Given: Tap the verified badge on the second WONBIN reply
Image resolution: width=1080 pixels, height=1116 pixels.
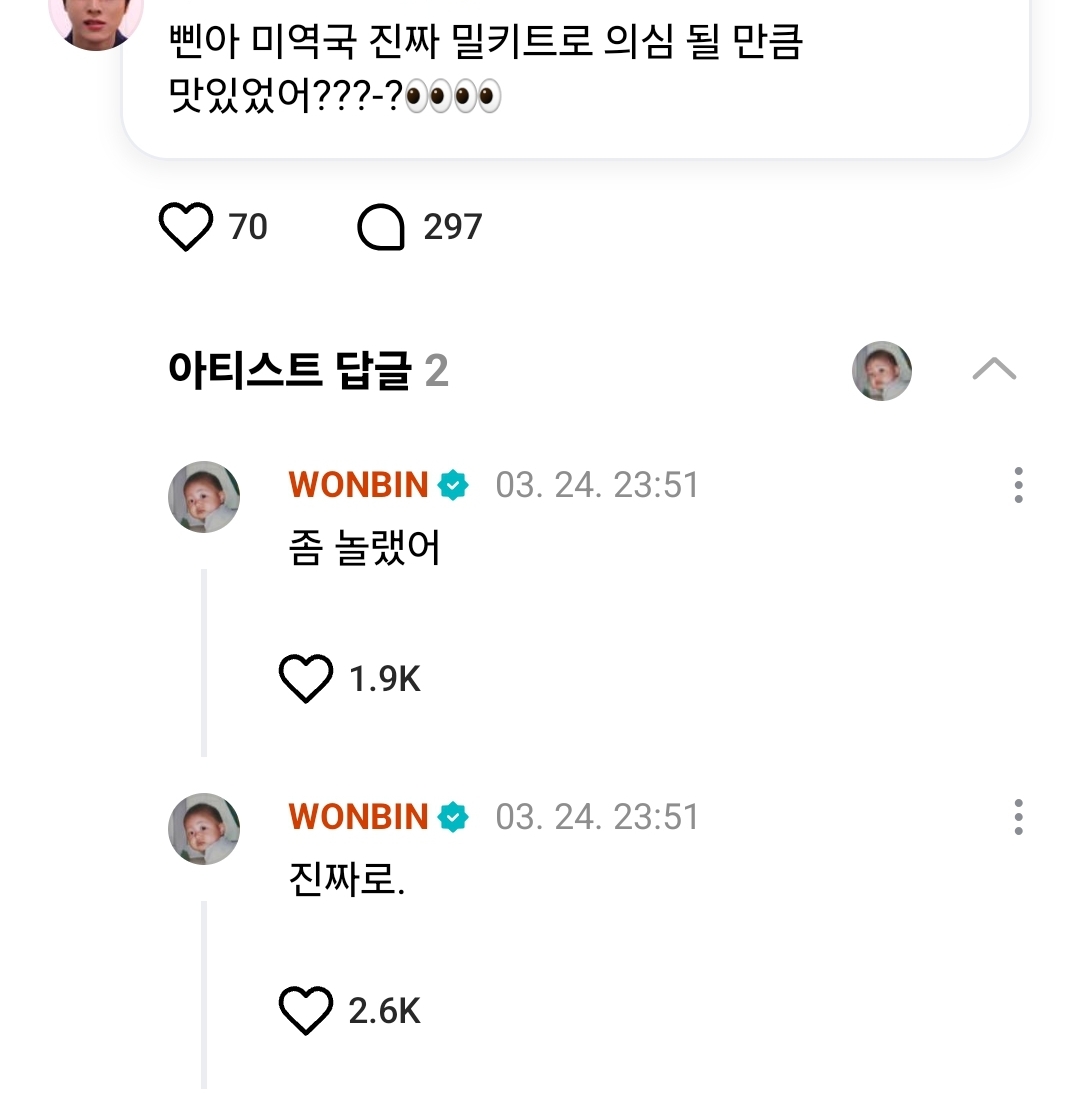Looking at the screenshot, I should coord(453,818).
